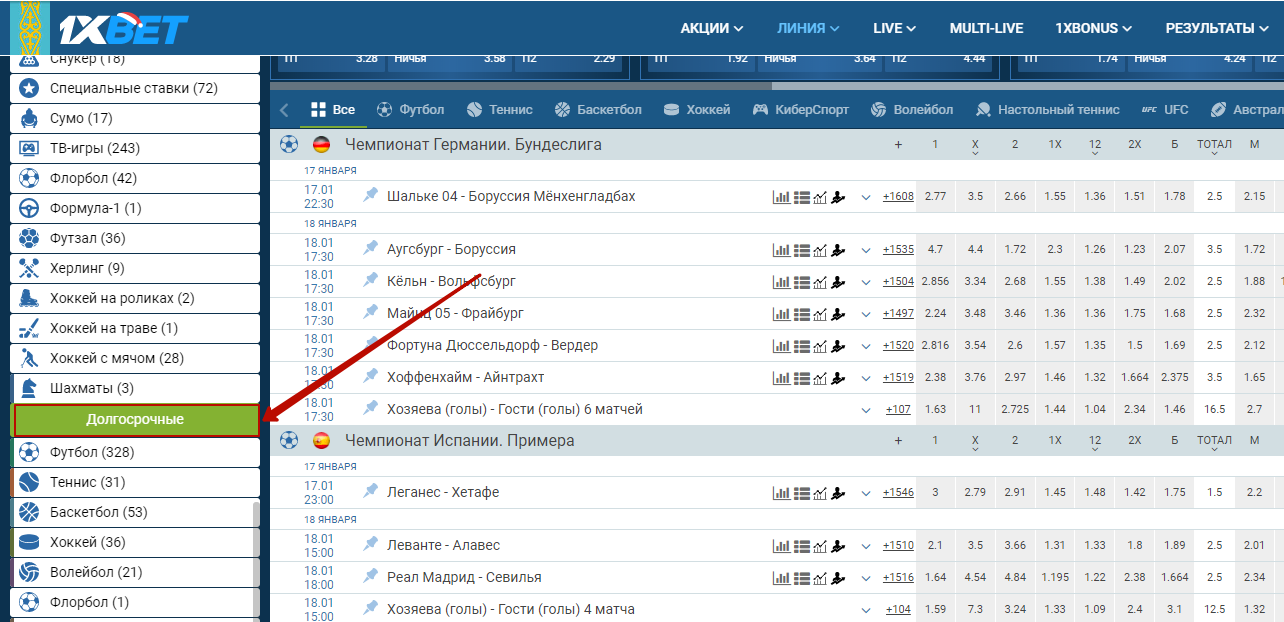Image resolution: width=1284 pixels, height=622 pixels.
Task: Pin the Аугсбург - Боруссия match
Action: [371, 248]
